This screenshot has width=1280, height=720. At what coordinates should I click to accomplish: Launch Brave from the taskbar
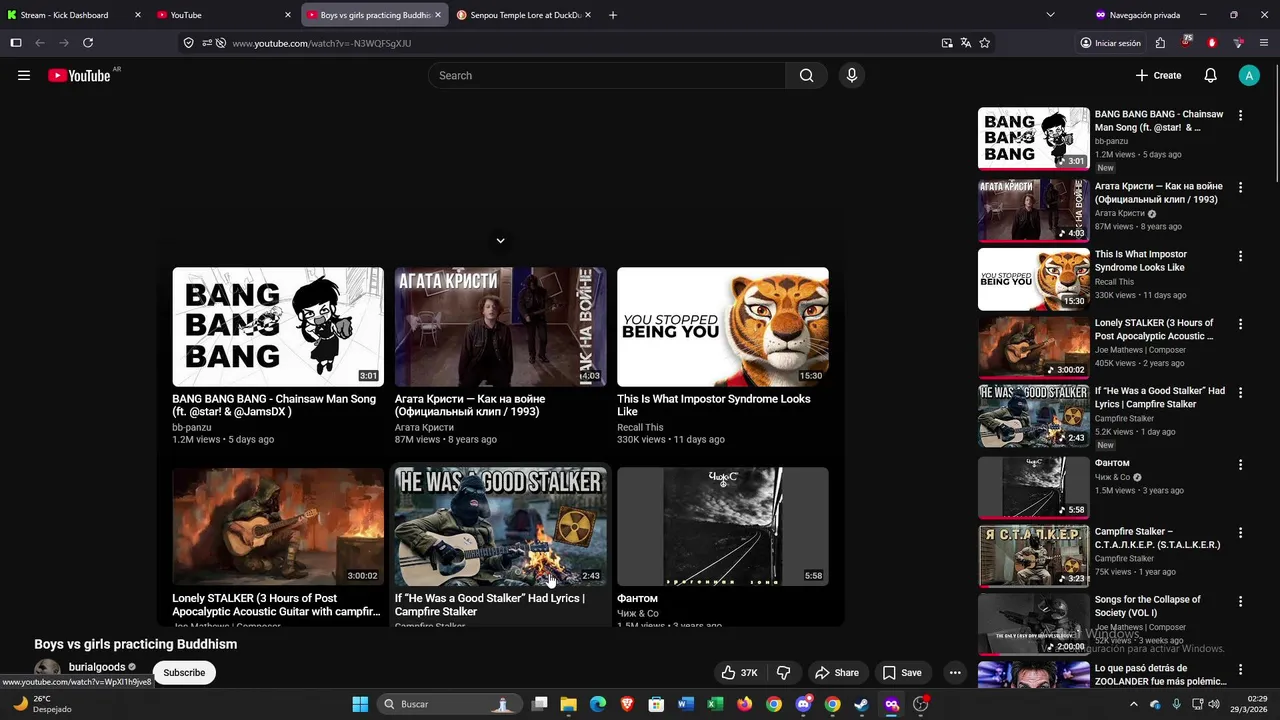coord(627,704)
